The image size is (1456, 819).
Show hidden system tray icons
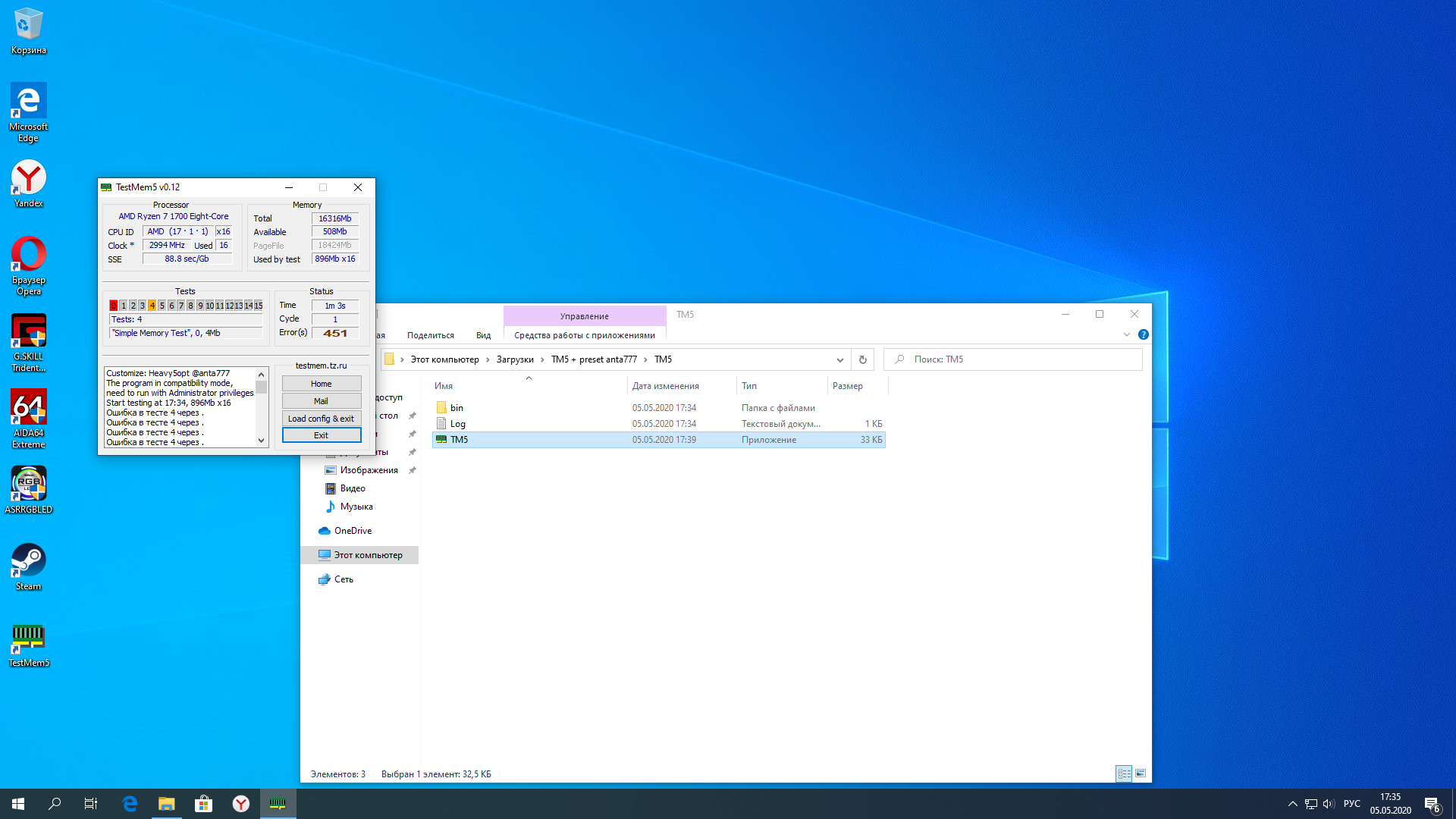1292,804
